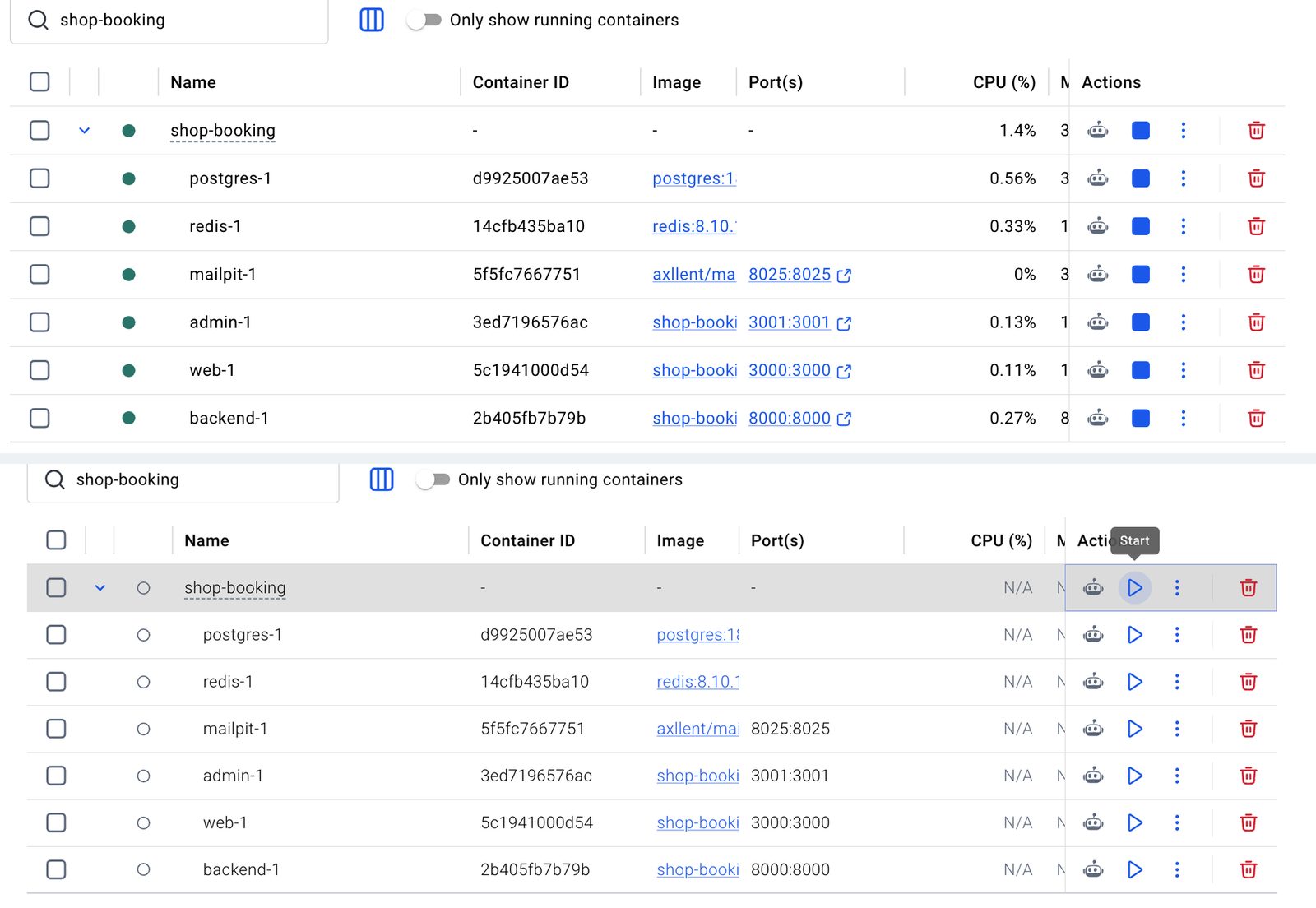
Task: Select all containers in the upper table
Action: point(39,81)
